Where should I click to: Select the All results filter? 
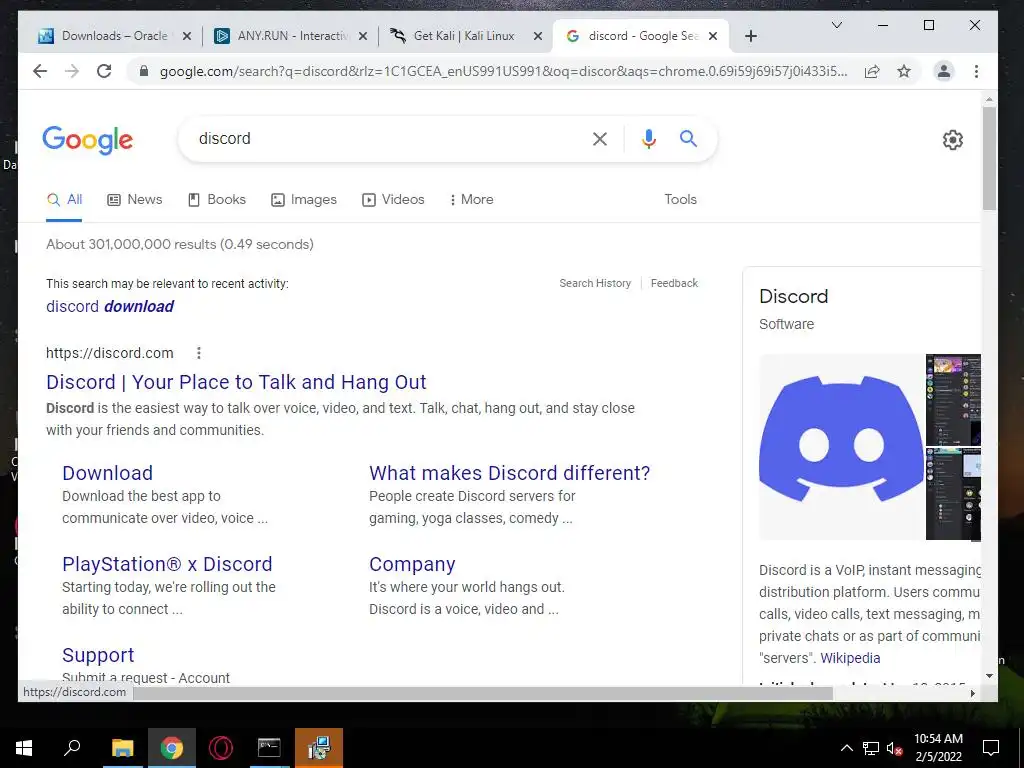[x=64, y=199]
